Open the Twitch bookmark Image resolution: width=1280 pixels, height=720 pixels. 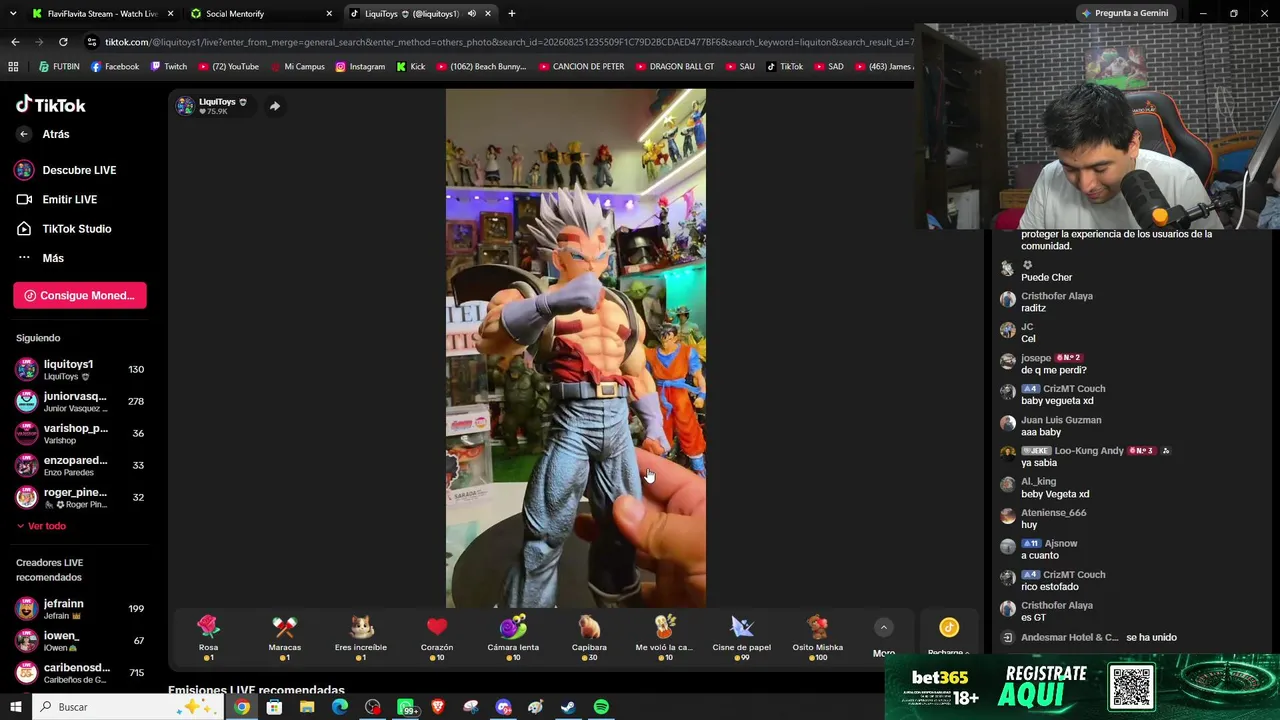[x=169, y=67]
